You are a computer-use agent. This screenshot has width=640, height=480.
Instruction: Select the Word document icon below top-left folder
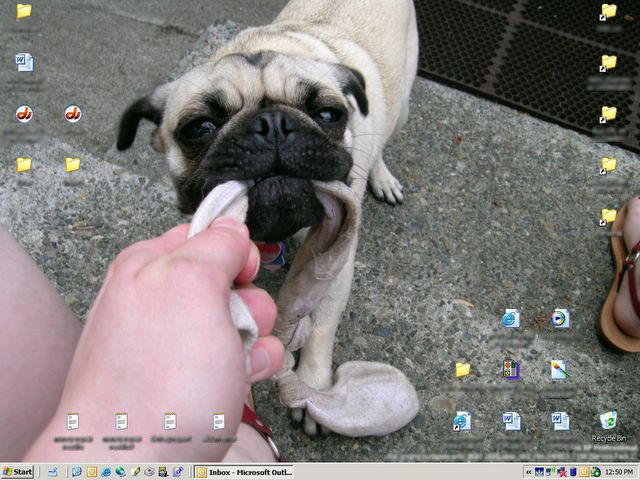coord(24,63)
